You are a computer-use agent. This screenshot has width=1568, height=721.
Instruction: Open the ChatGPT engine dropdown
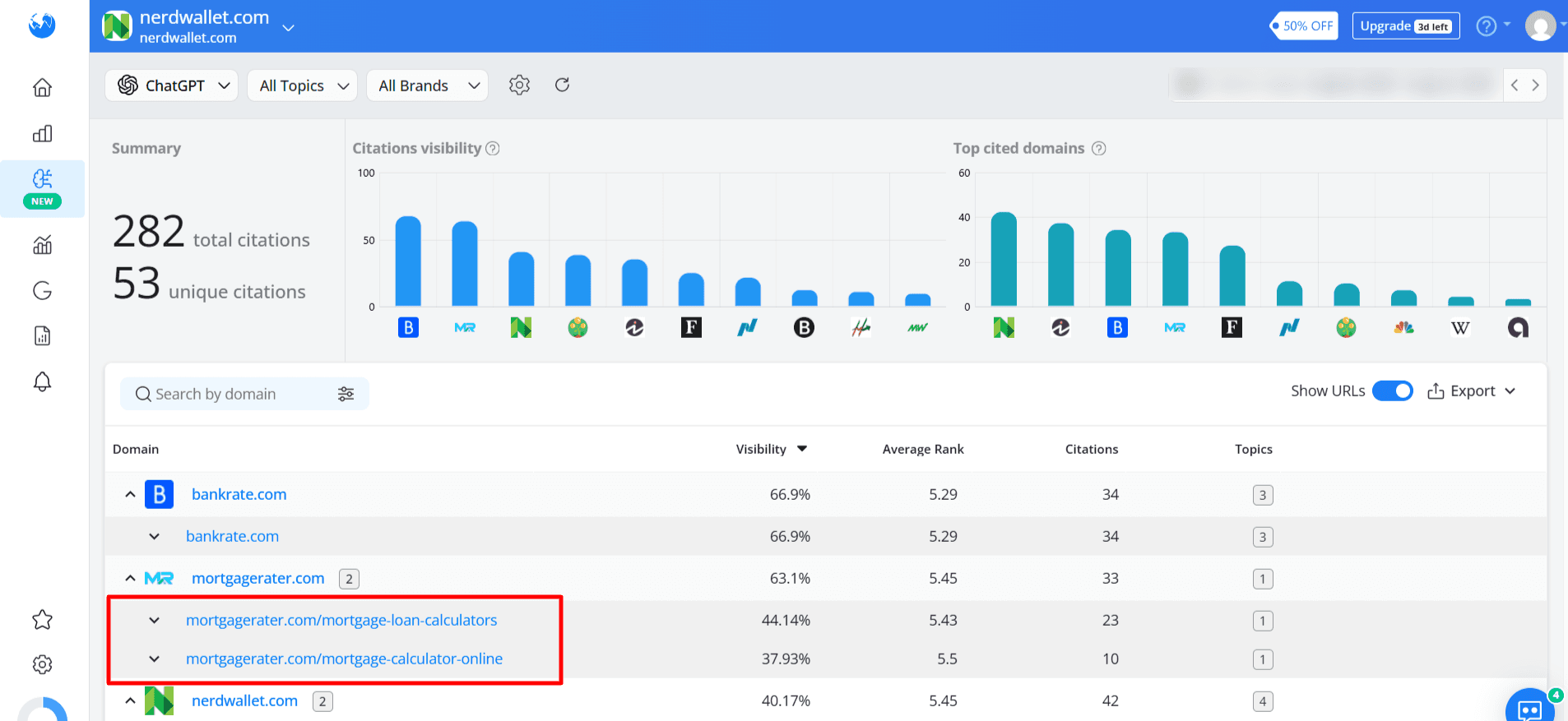click(x=172, y=86)
